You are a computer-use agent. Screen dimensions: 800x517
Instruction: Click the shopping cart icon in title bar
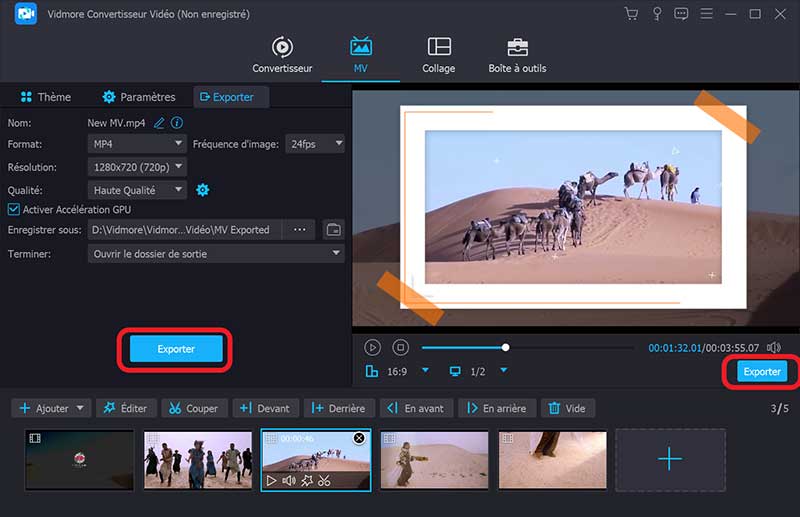coord(630,14)
